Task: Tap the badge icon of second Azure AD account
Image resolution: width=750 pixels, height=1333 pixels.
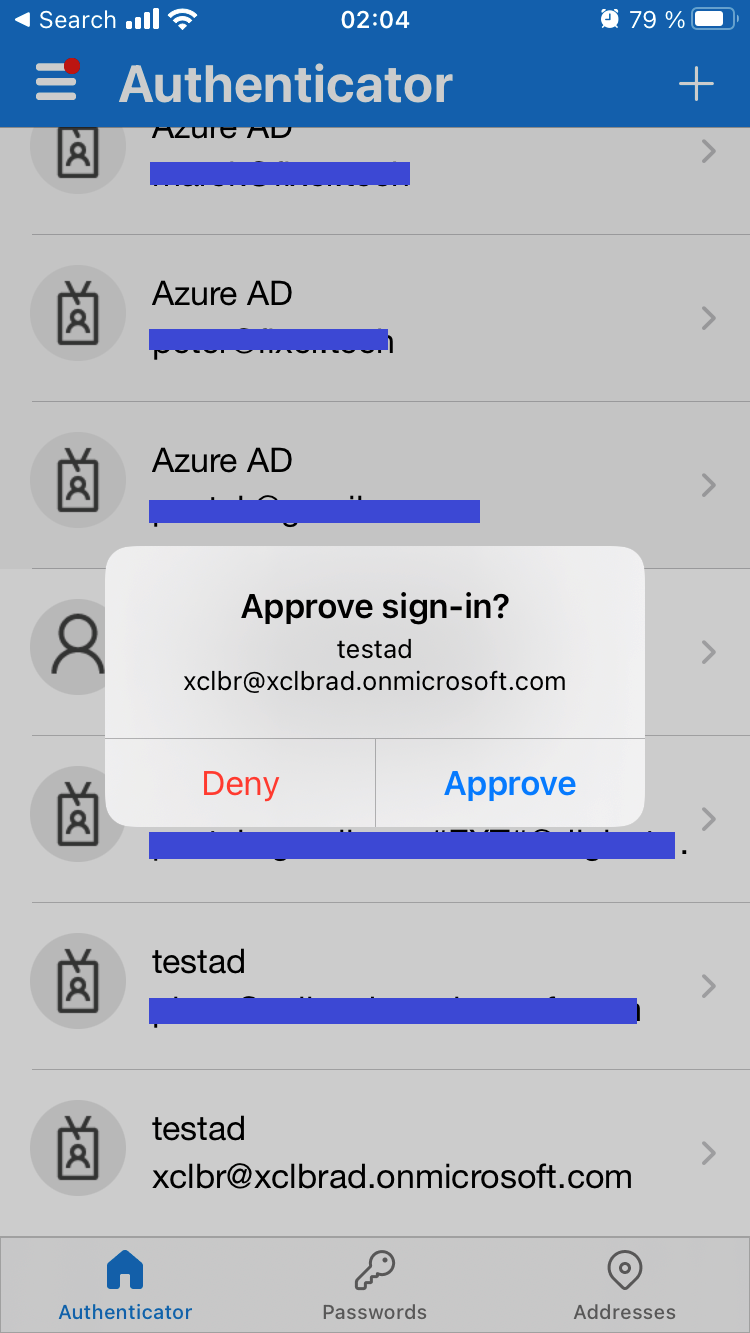Action: point(79,318)
